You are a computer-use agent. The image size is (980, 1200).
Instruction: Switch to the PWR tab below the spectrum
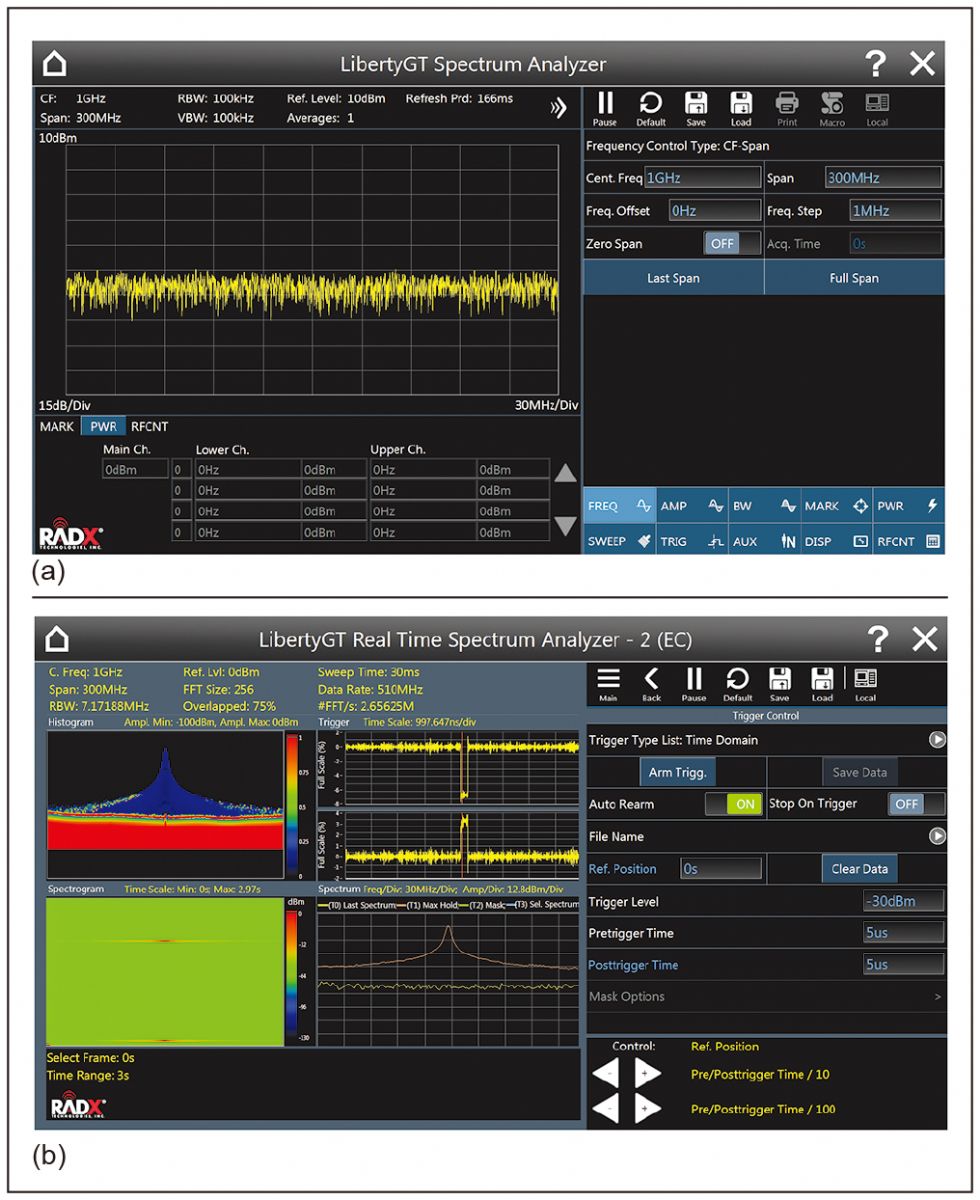click(x=104, y=426)
